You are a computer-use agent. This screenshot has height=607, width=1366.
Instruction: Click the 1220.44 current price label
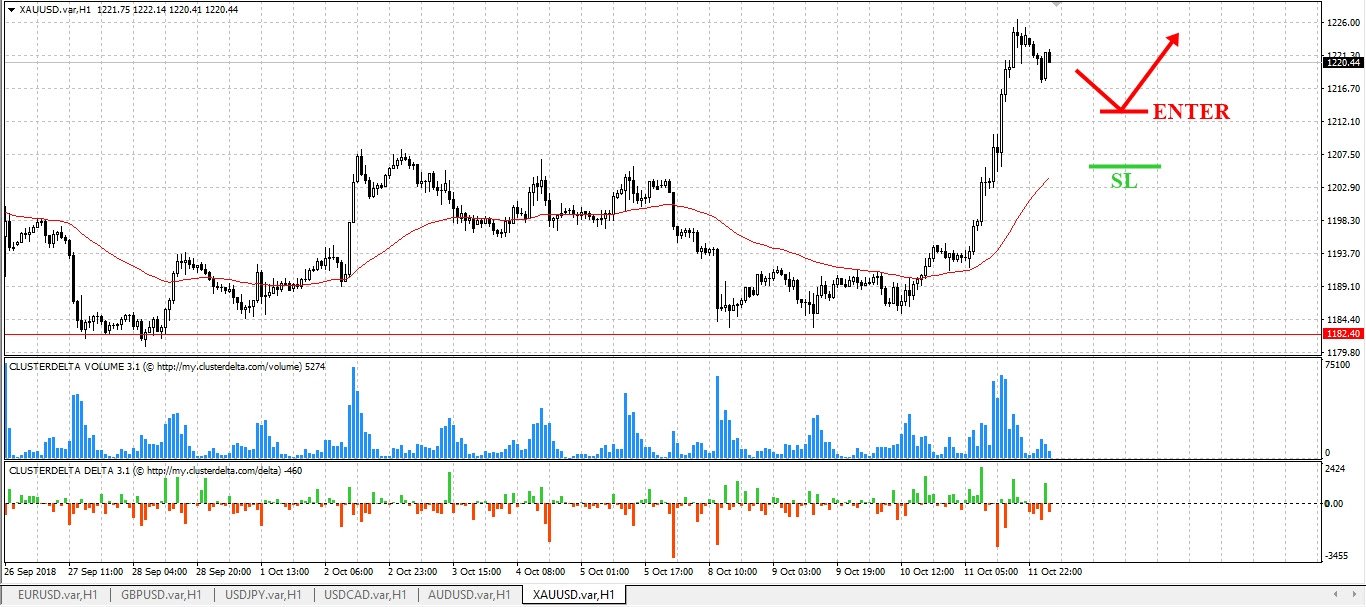coord(1343,62)
